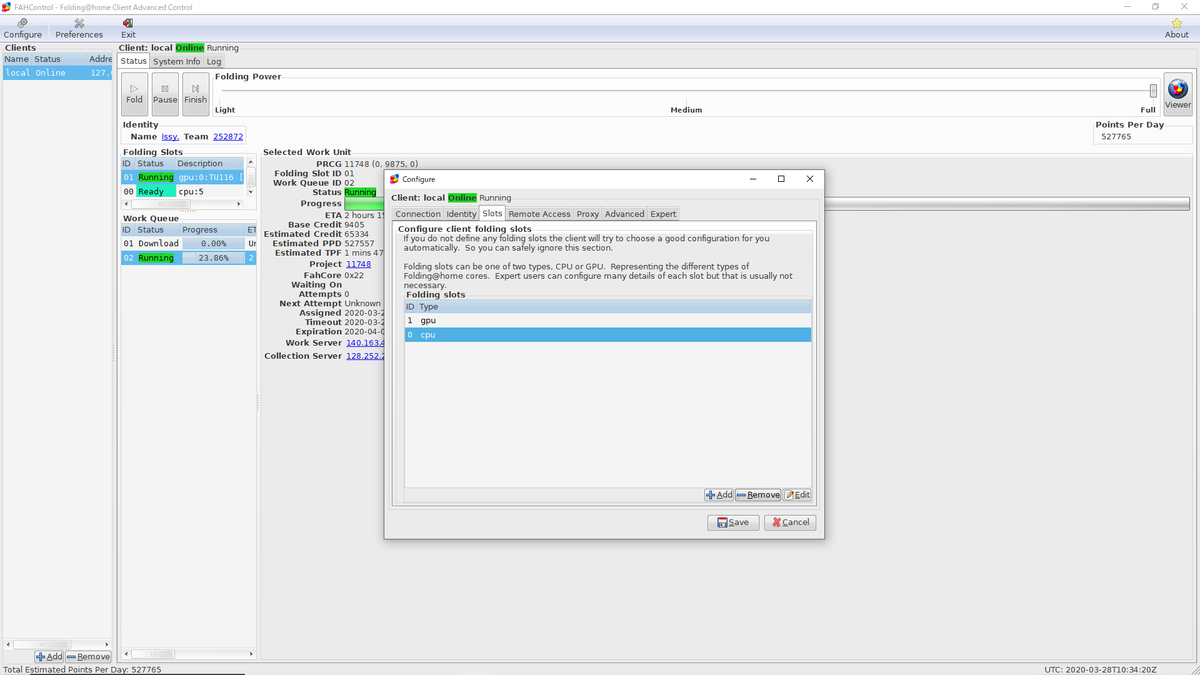Open the Remote Access tab
The width and height of the screenshot is (1200, 675).
[539, 214]
